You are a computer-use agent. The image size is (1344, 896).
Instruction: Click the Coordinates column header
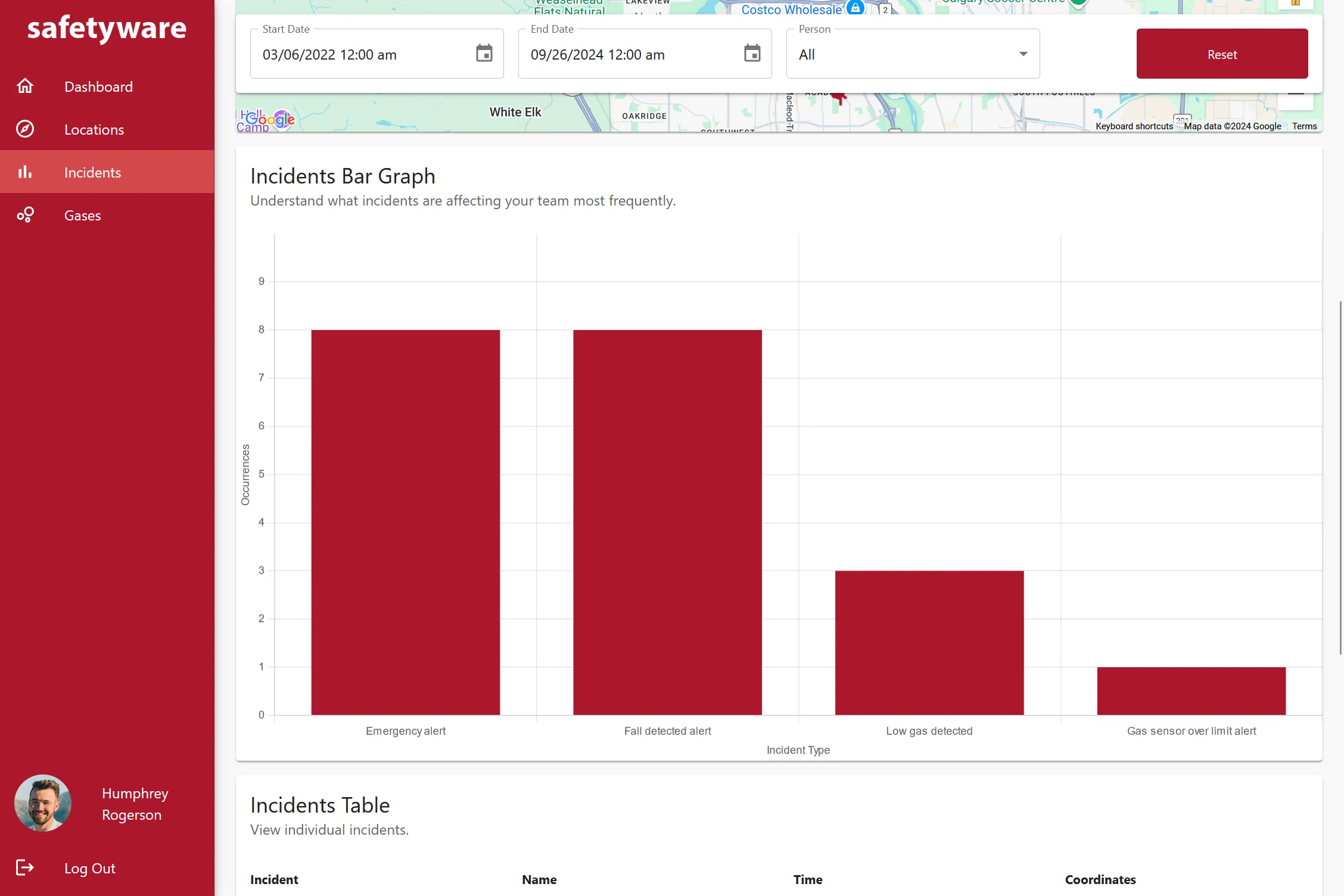(x=1100, y=879)
